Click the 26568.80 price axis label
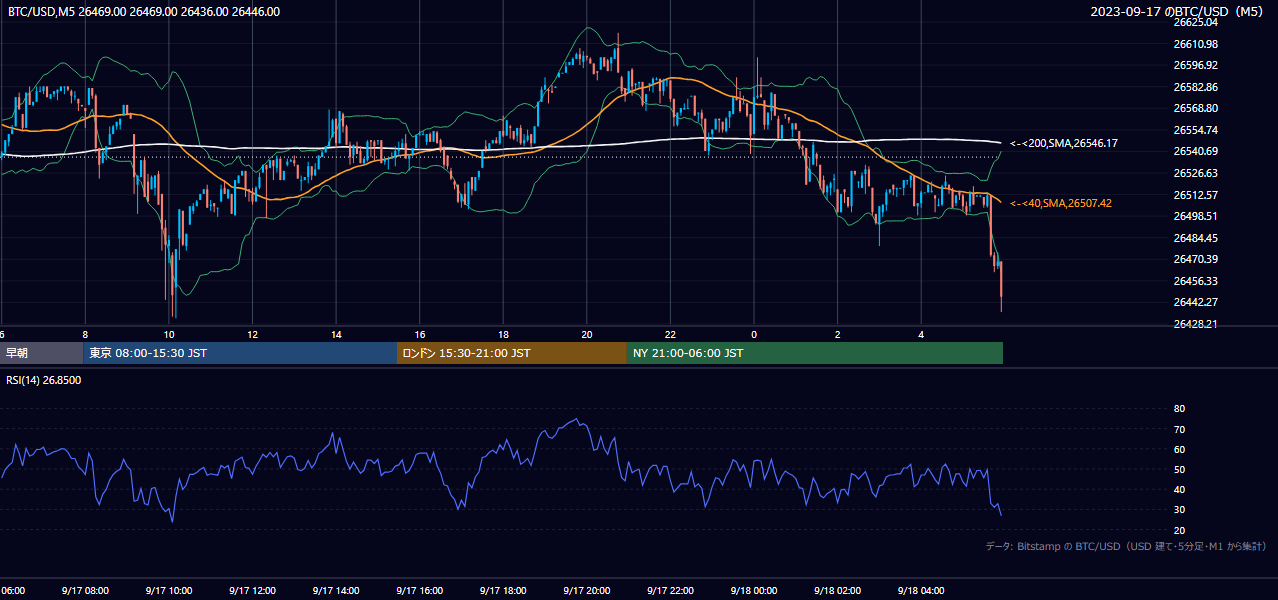 click(1196, 108)
